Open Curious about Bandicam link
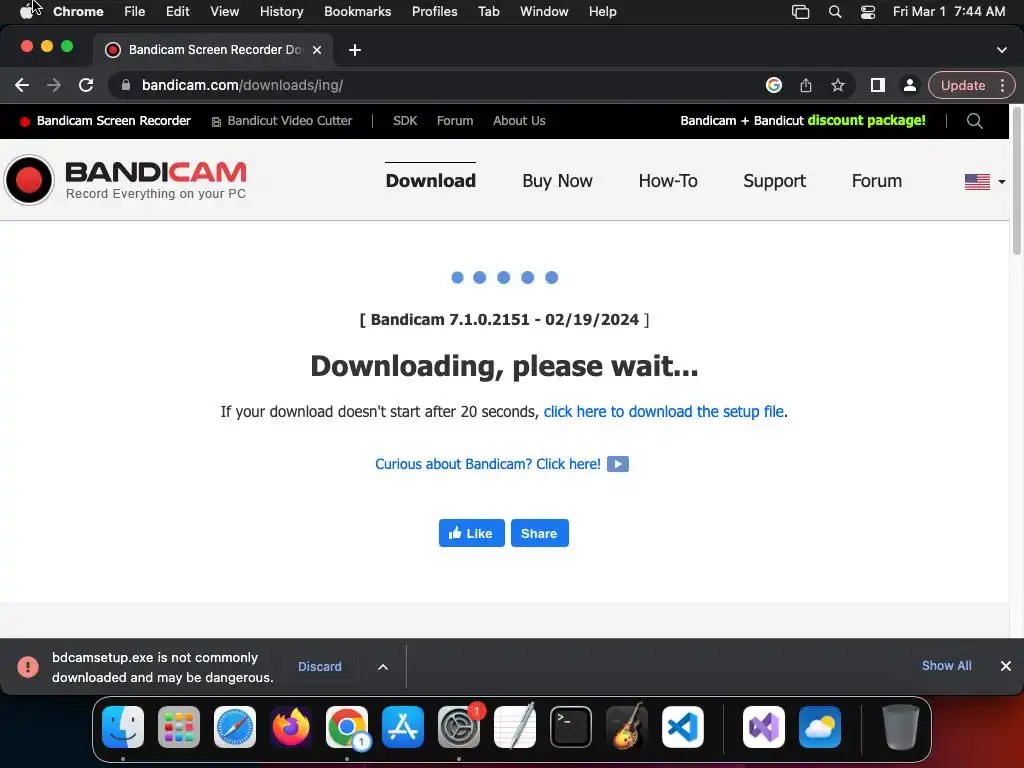Image resolution: width=1024 pixels, height=768 pixels. pyautogui.click(x=488, y=464)
